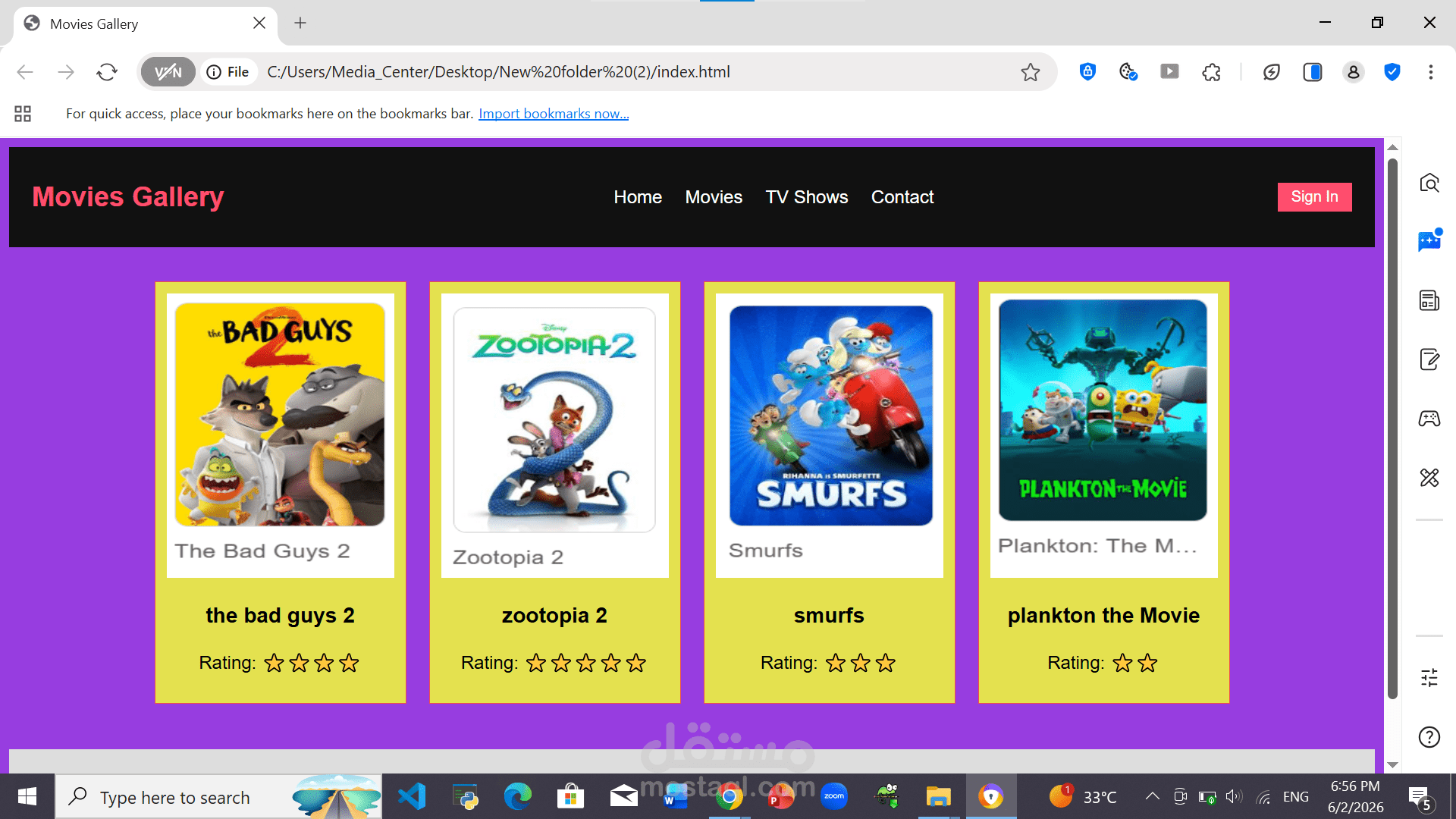The height and width of the screenshot is (819, 1456).
Task: Open the ENG language switcher
Action: [1296, 797]
